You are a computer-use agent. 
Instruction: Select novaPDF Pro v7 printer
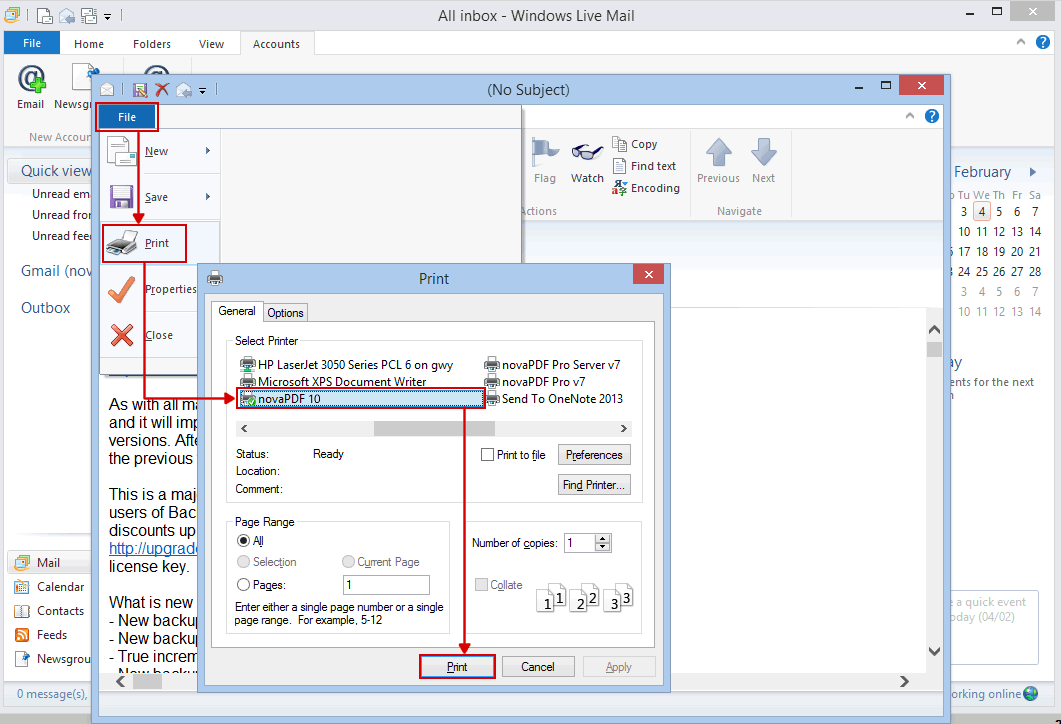535,382
